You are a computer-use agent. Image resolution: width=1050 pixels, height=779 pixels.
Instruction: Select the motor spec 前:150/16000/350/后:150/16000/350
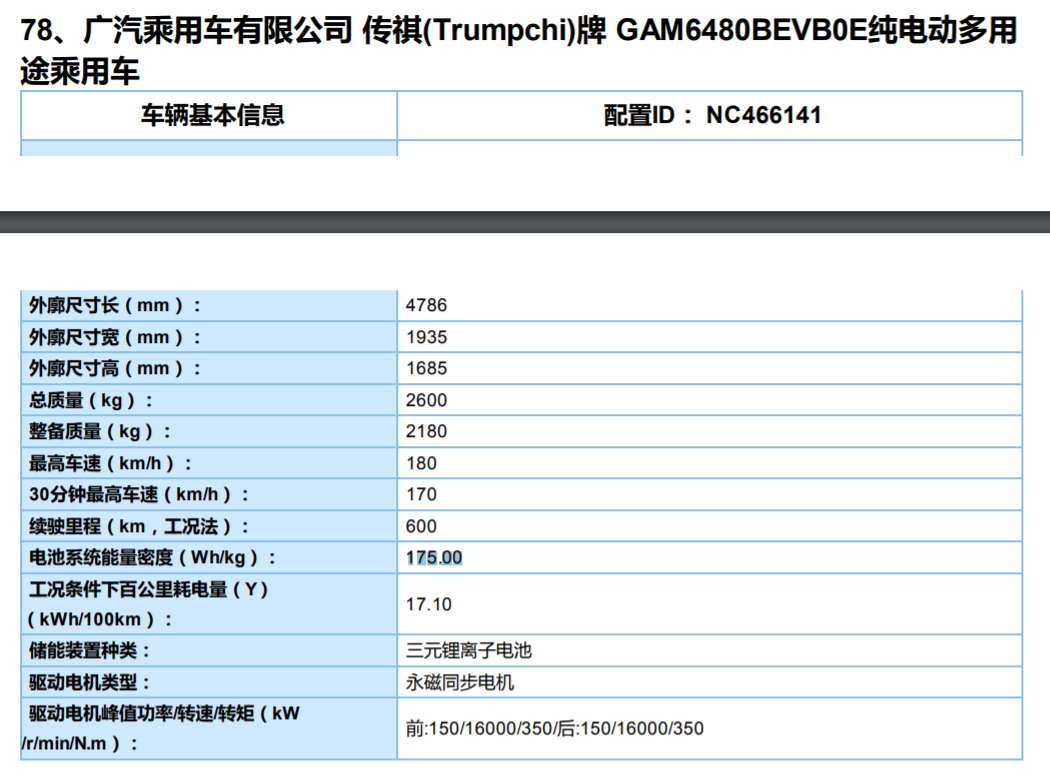[554, 728]
